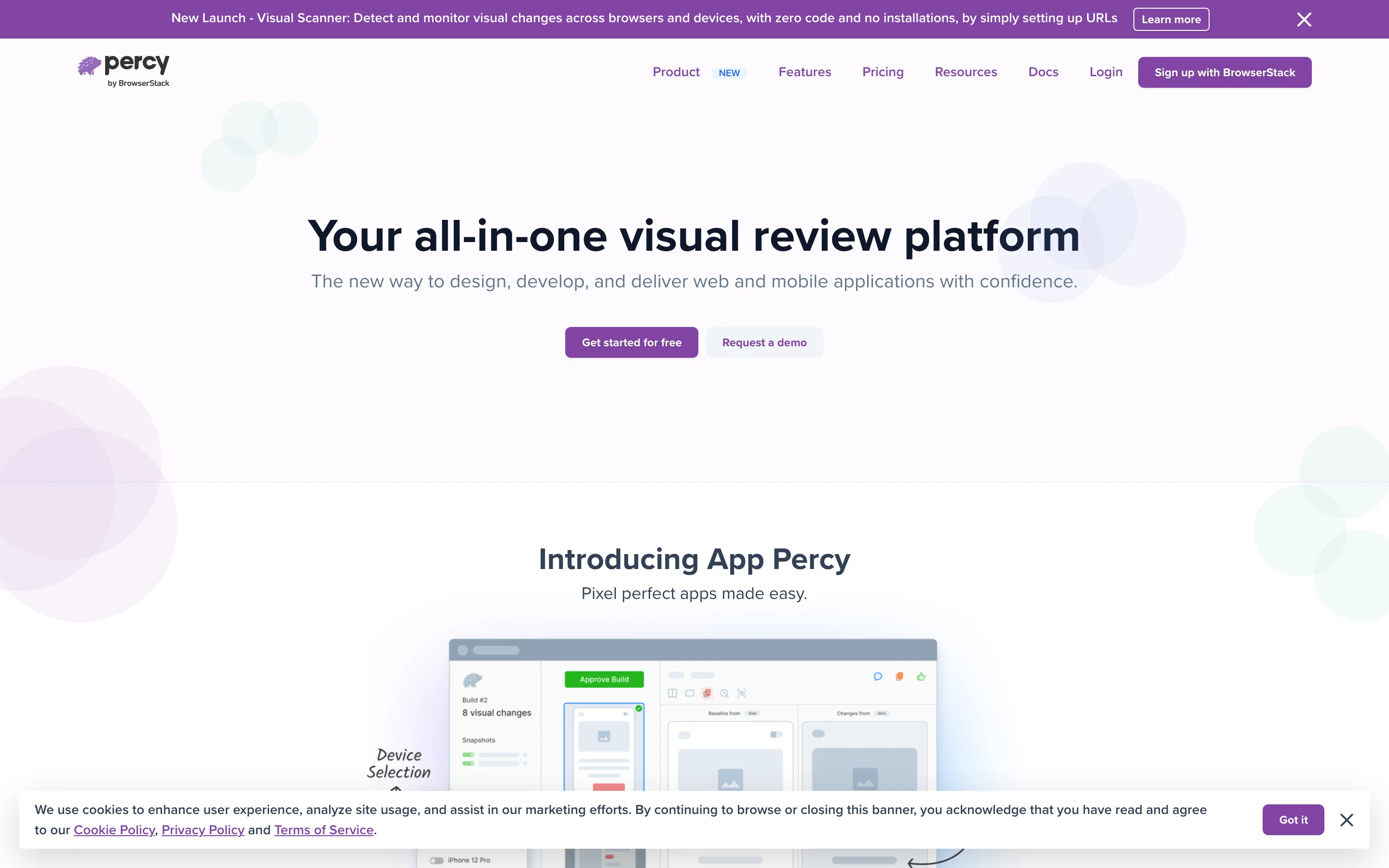Expand the Resources menu

[966, 72]
